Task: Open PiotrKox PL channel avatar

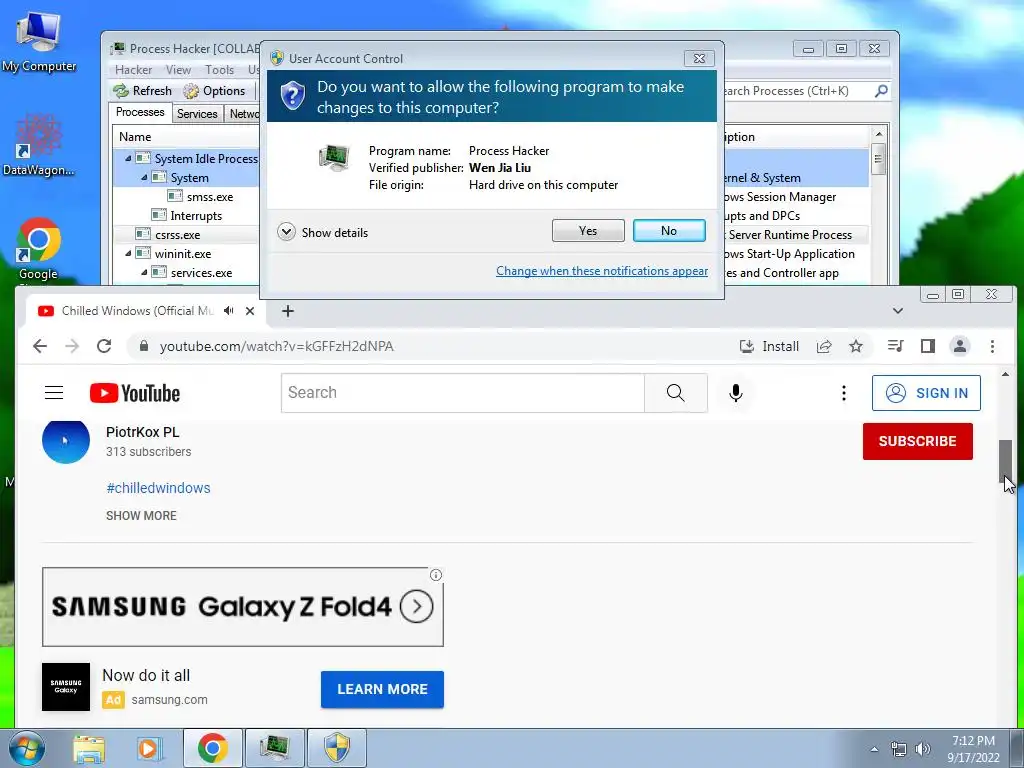Action: pos(65,441)
